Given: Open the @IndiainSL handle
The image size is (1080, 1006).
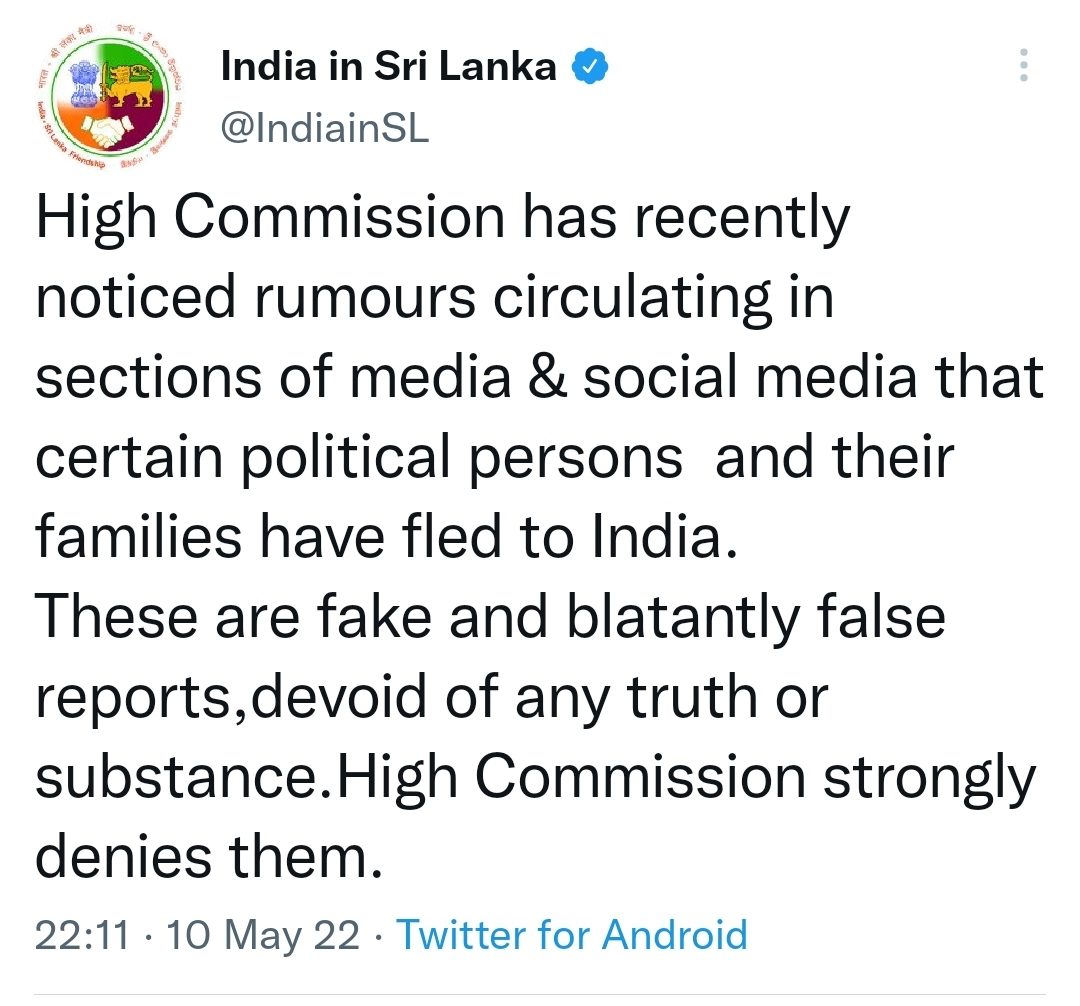Looking at the screenshot, I should 324,128.
